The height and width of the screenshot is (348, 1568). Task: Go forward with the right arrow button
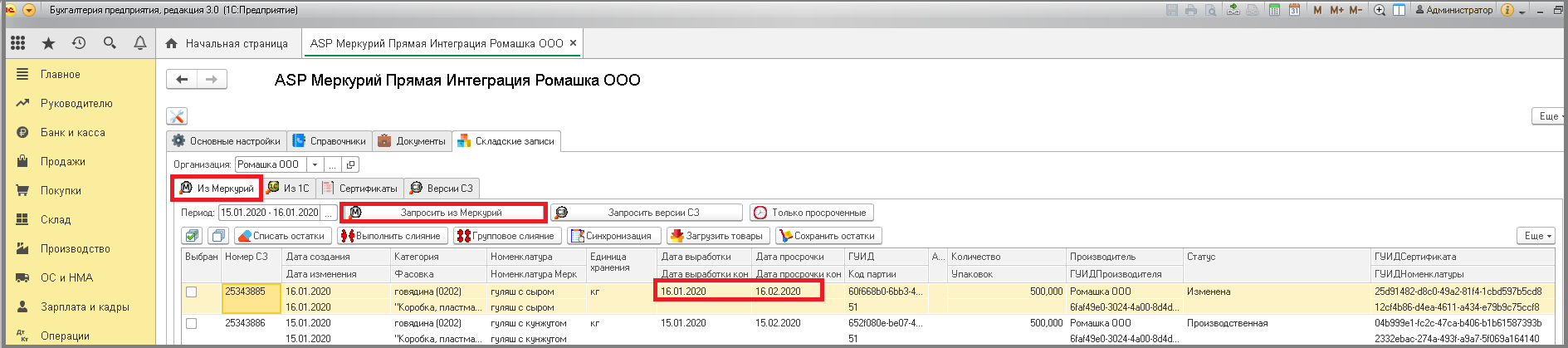coord(212,80)
